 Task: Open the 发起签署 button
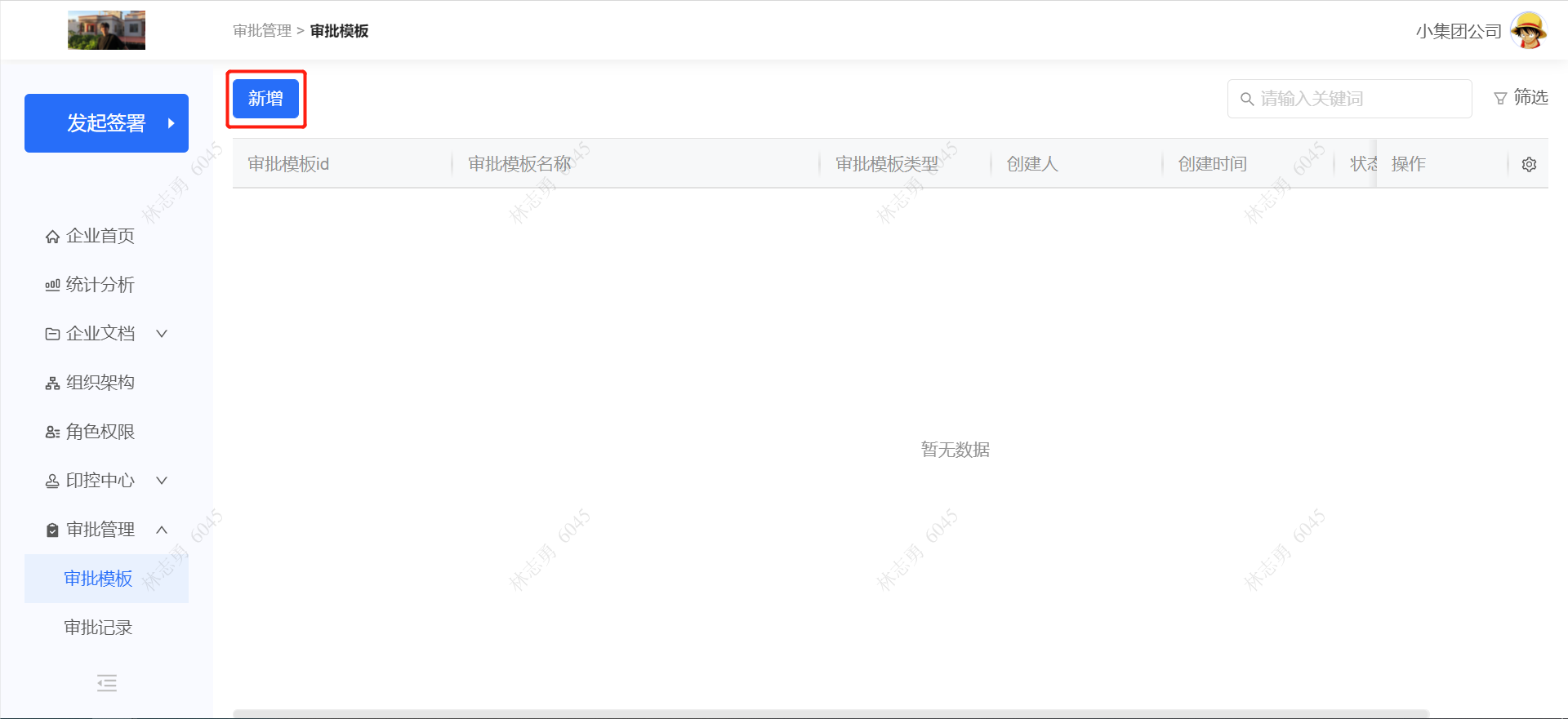[106, 123]
